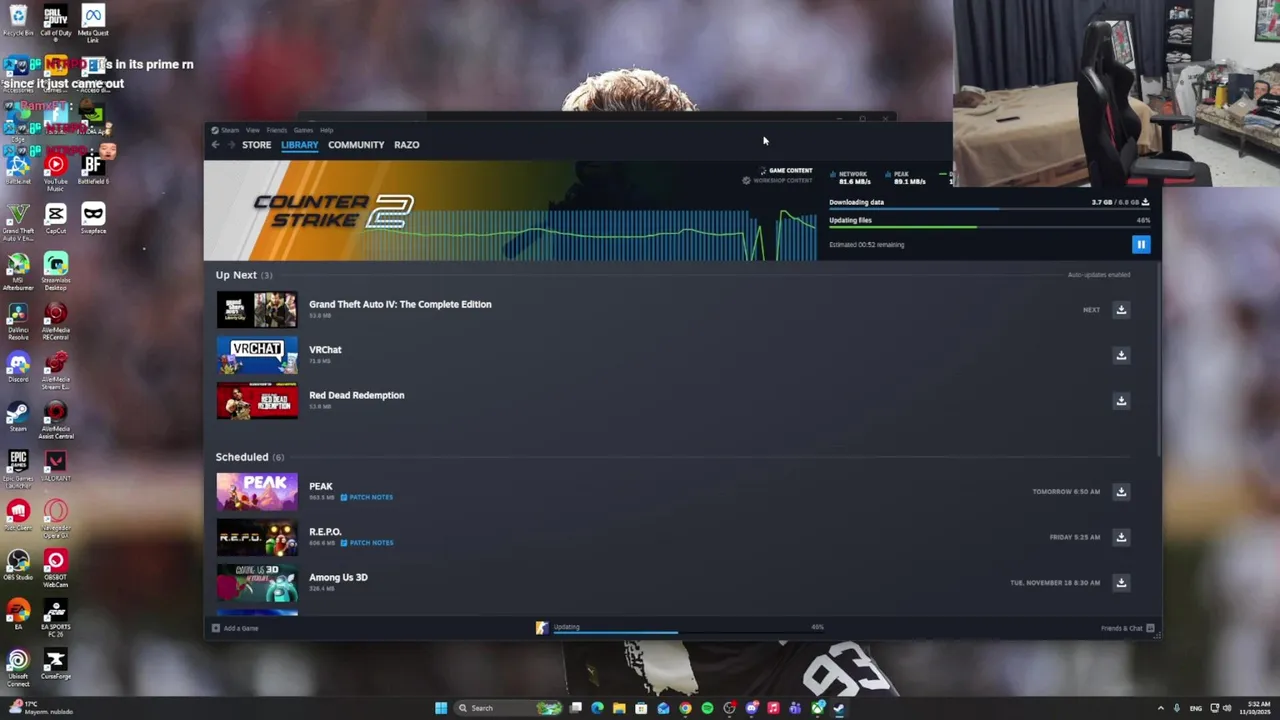1280x720 pixels.
Task: Click download icon for R.E.P.O. row
Action: (1121, 537)
